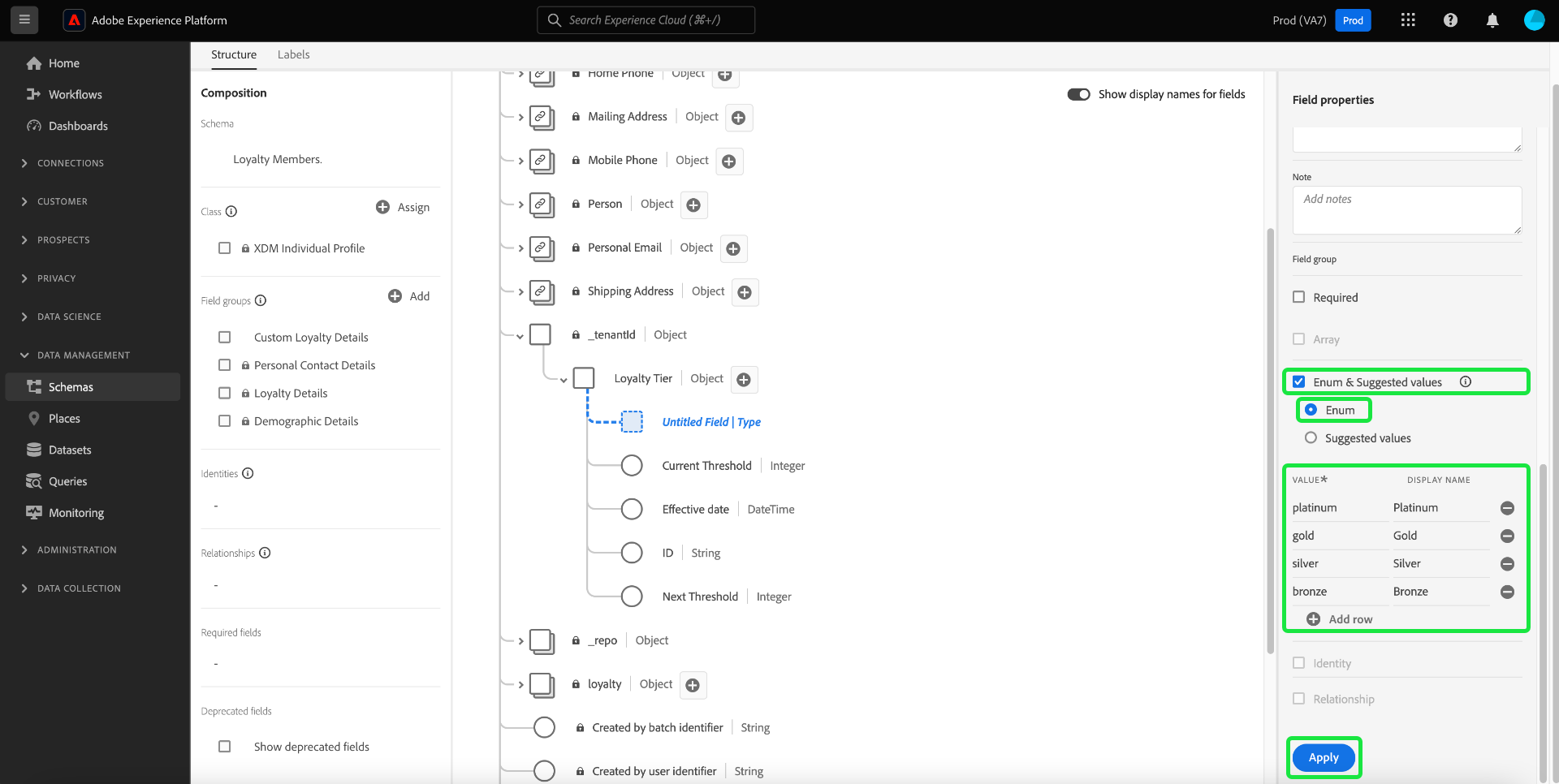Click plus icon next to Loyalty Tier

744,379
